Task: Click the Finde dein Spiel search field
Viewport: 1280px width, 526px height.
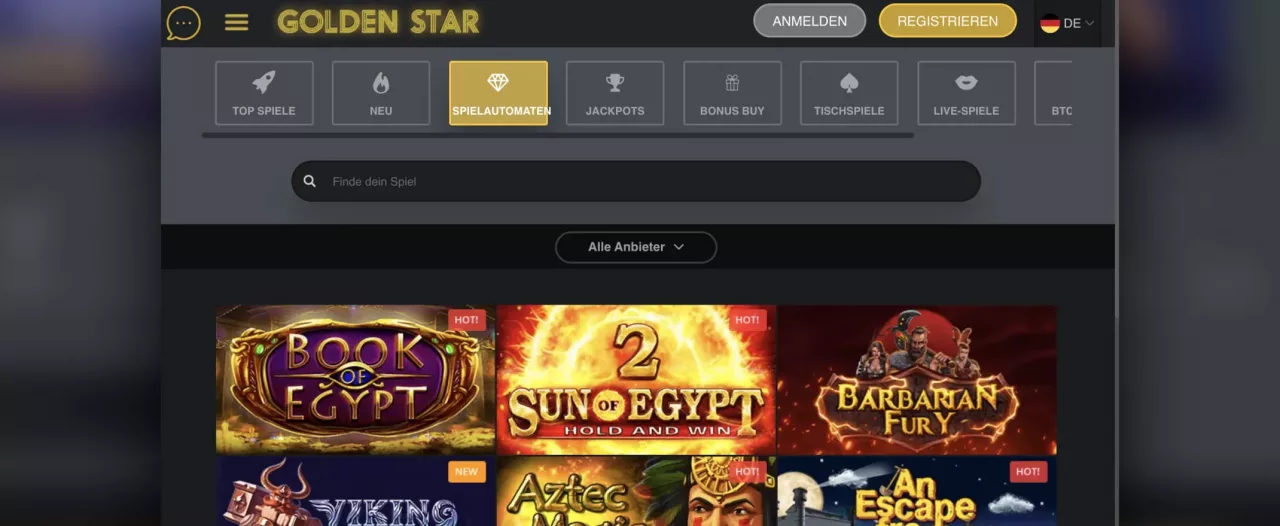Action: point(636,181)
